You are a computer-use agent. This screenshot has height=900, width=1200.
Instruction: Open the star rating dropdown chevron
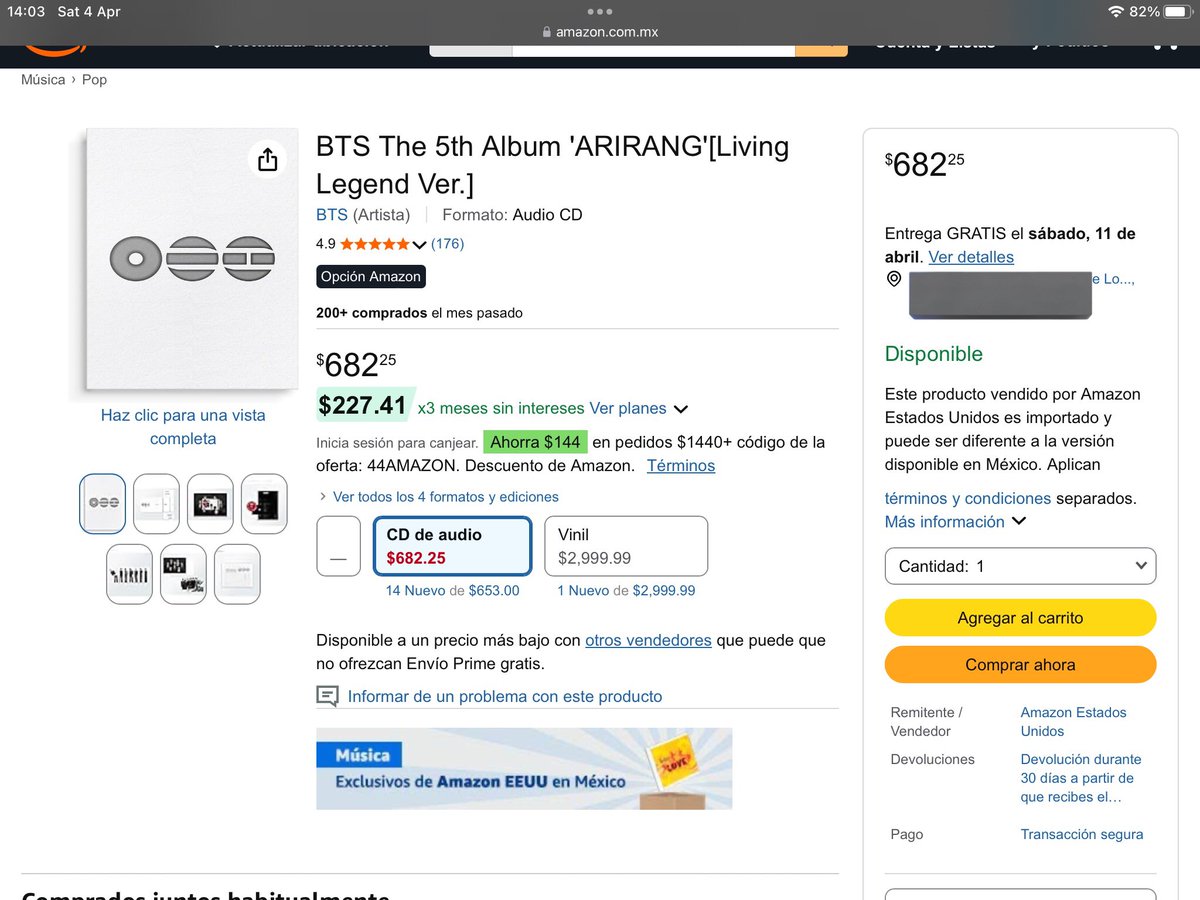click(419, 244)
